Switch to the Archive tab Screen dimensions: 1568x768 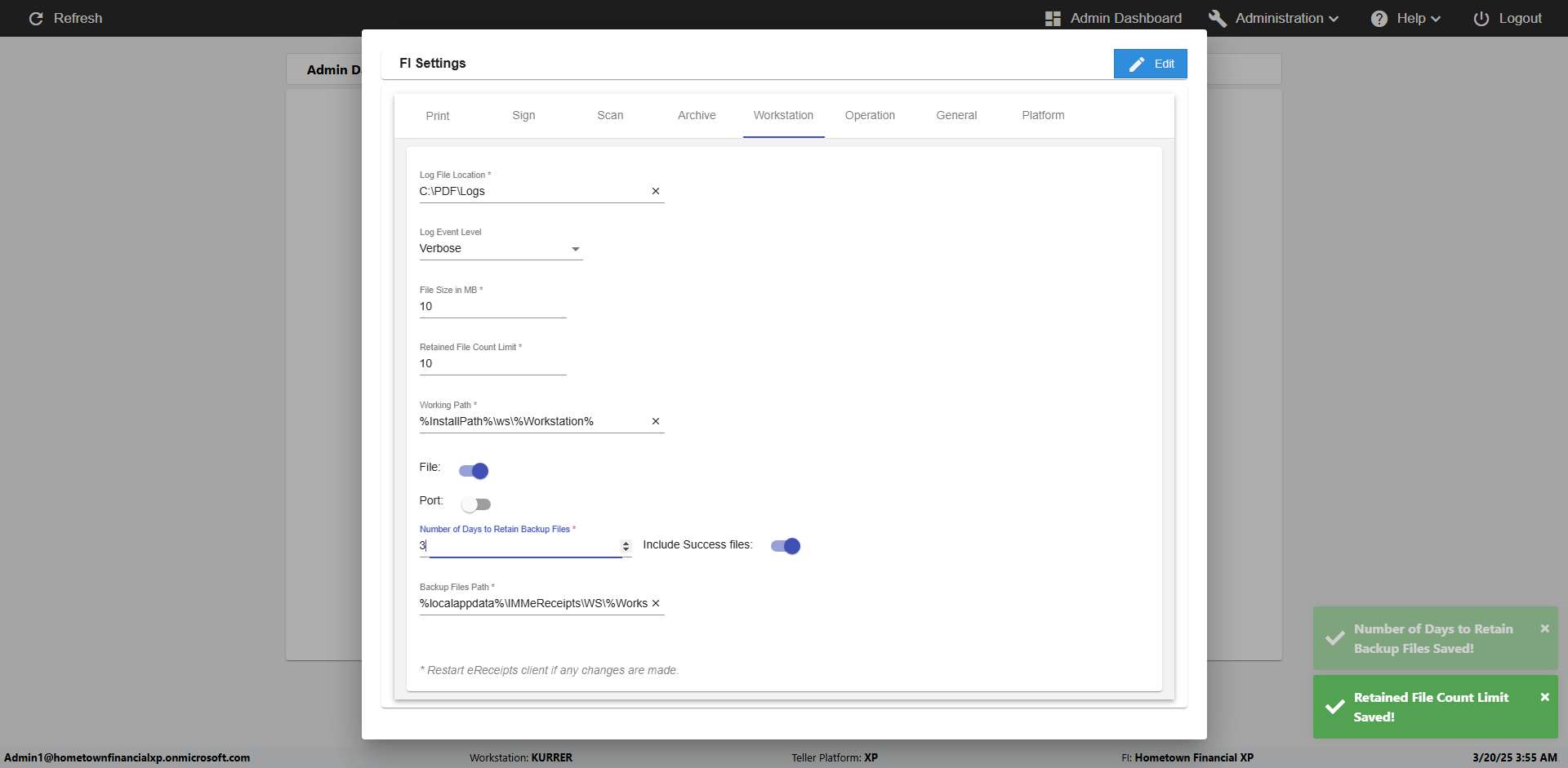[697, 115]
